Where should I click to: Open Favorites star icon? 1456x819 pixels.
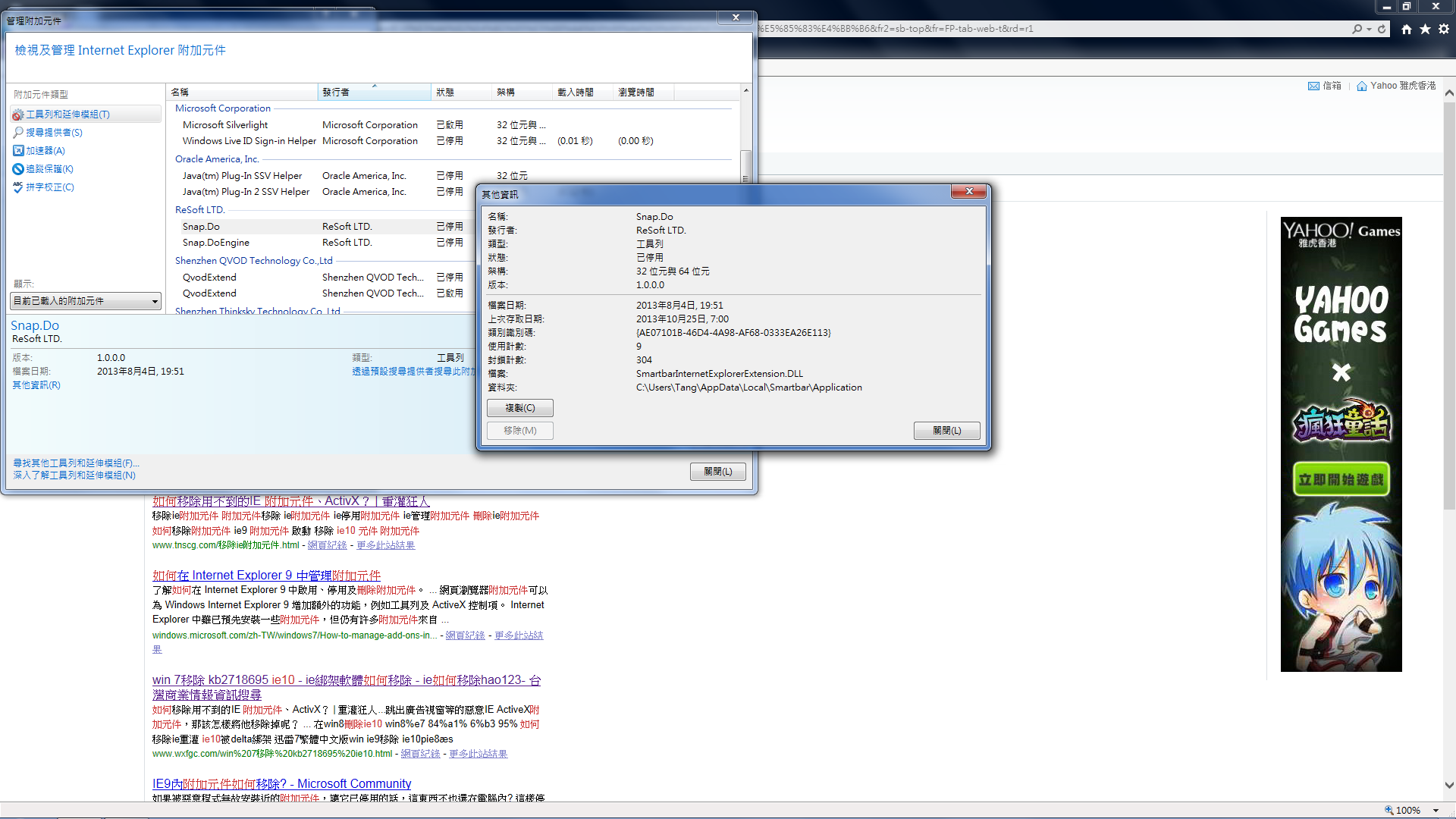(x=1425, y=29)
